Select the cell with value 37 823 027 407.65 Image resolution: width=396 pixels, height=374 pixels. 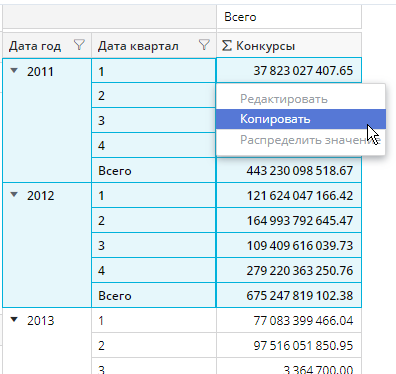tap(289, 70)
